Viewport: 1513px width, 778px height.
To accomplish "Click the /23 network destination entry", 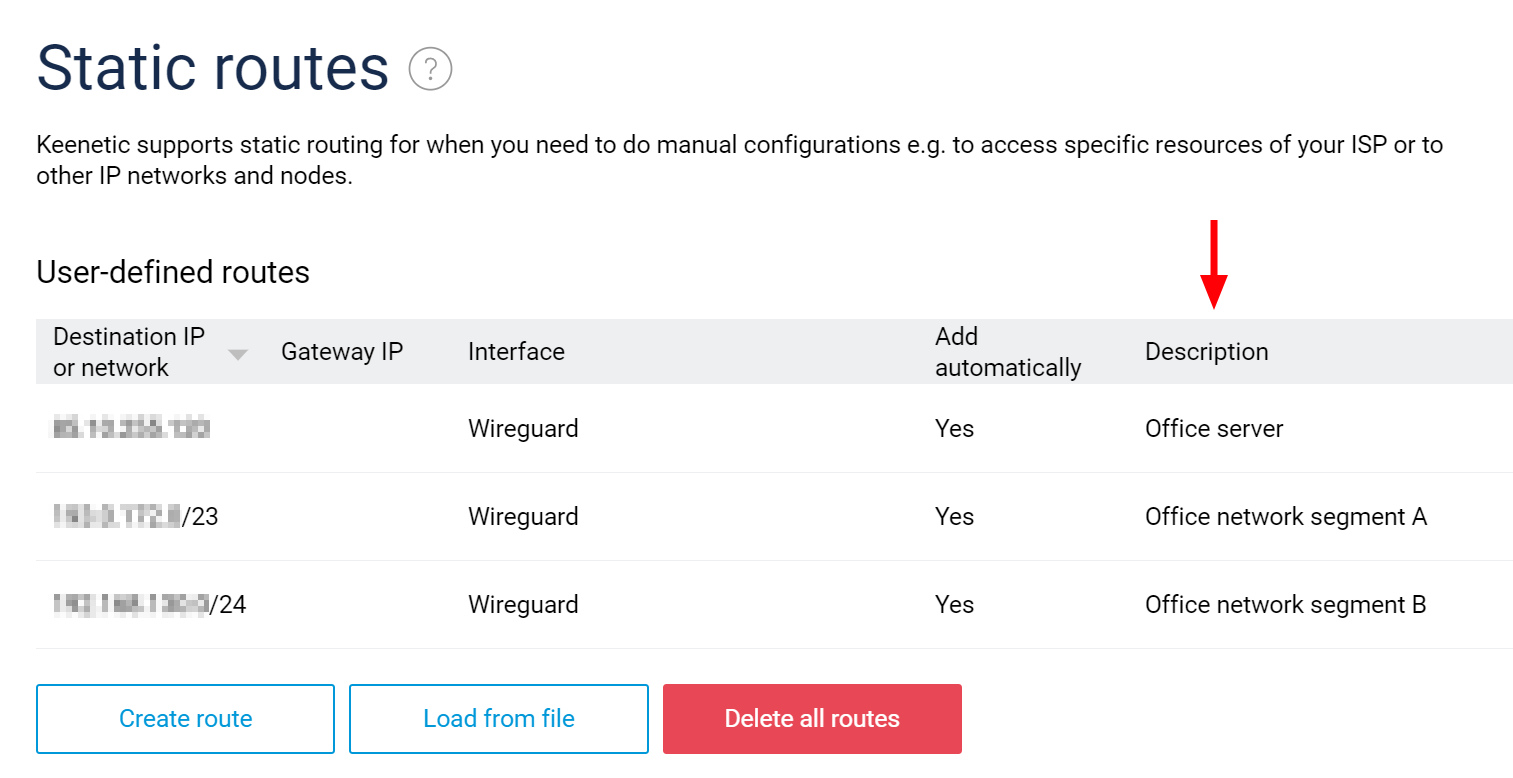I will click(135, 516).
